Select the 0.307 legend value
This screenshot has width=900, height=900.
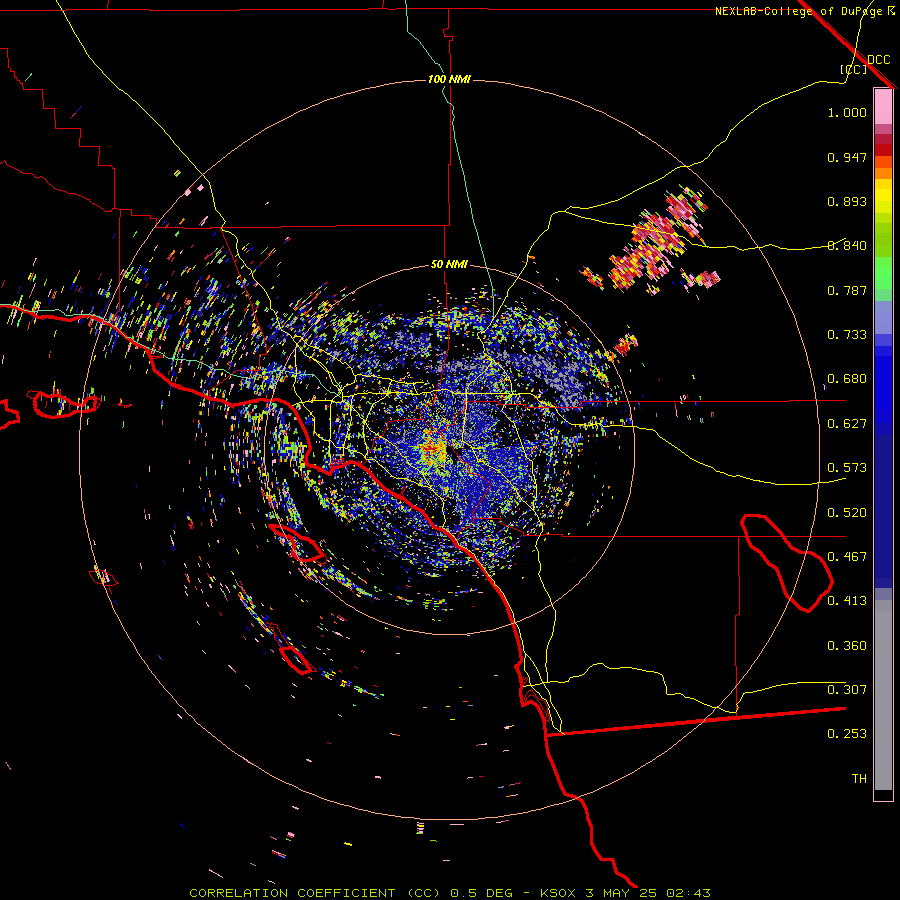tap(847, 690)
